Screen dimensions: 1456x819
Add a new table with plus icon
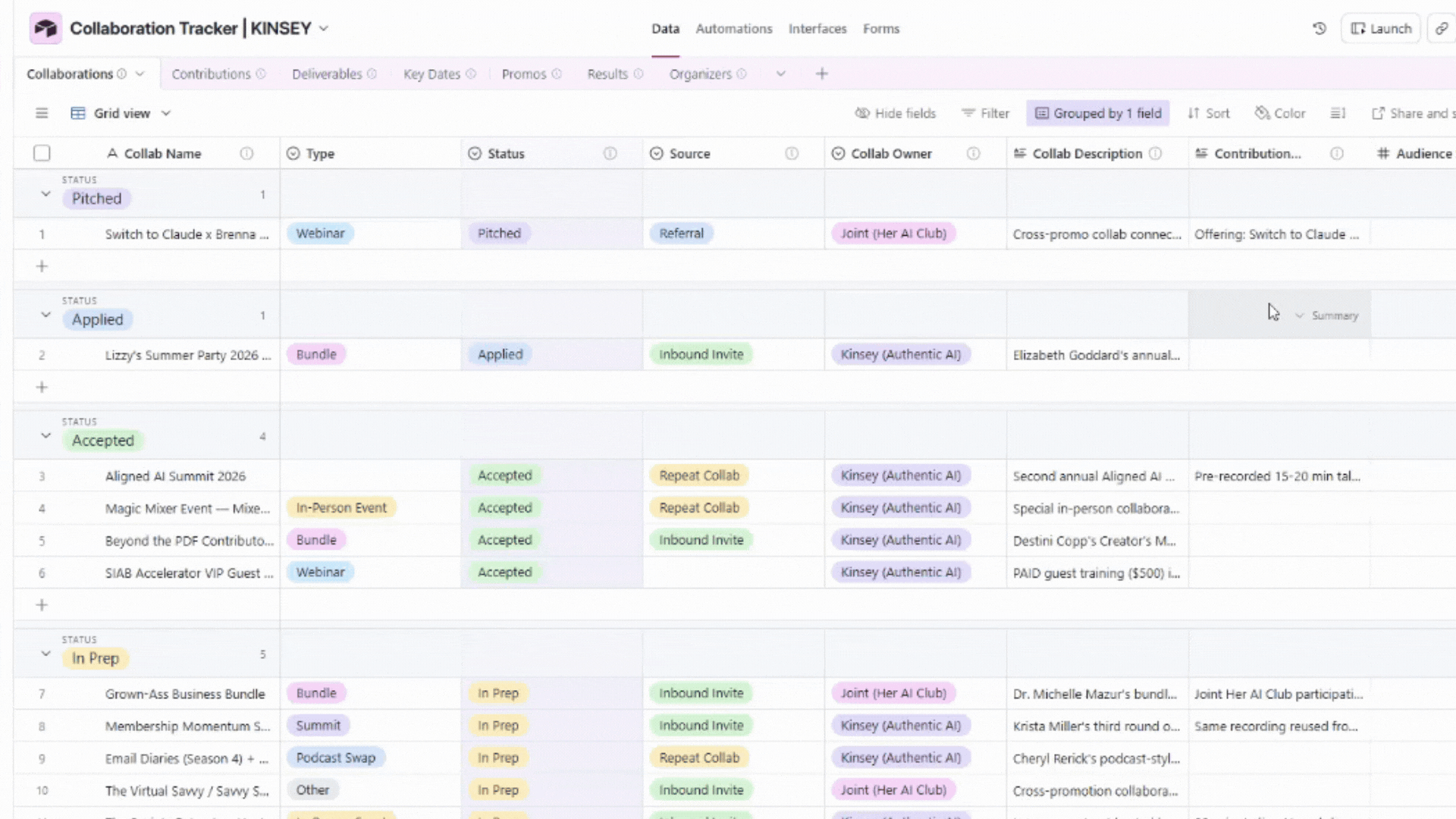coord(821,74)
